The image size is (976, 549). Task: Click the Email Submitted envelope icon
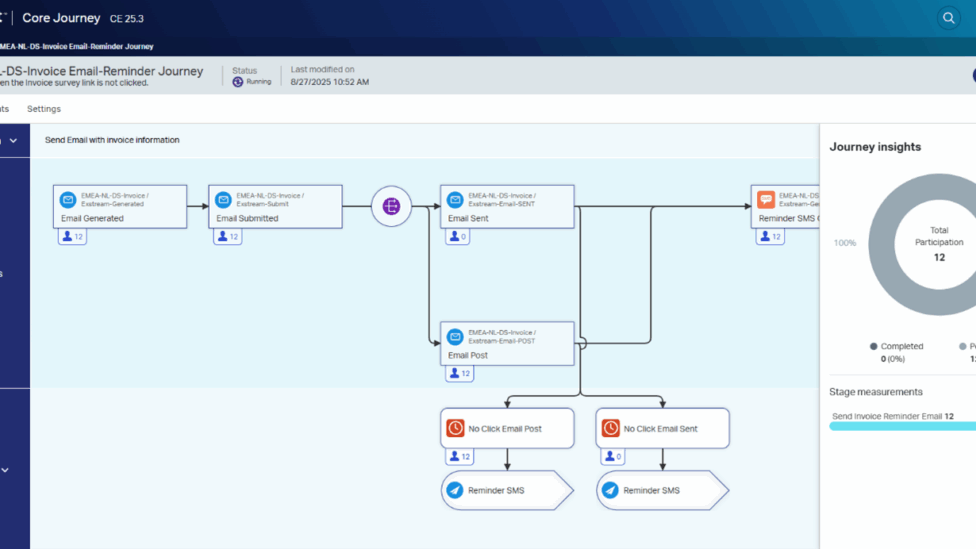(223, 200)
